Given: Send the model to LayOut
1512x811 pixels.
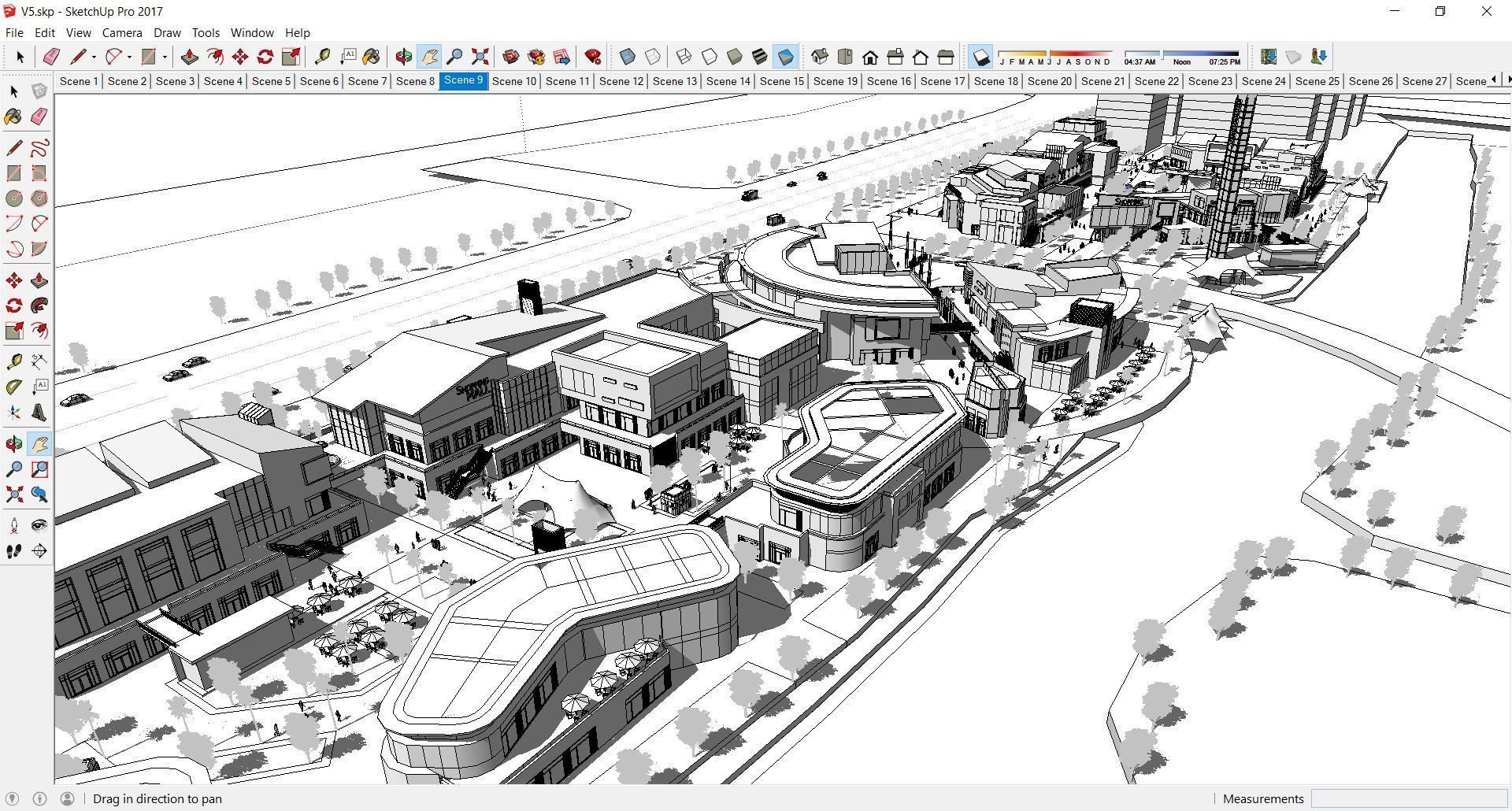Looking at the screenshot, I should point(561,57).
